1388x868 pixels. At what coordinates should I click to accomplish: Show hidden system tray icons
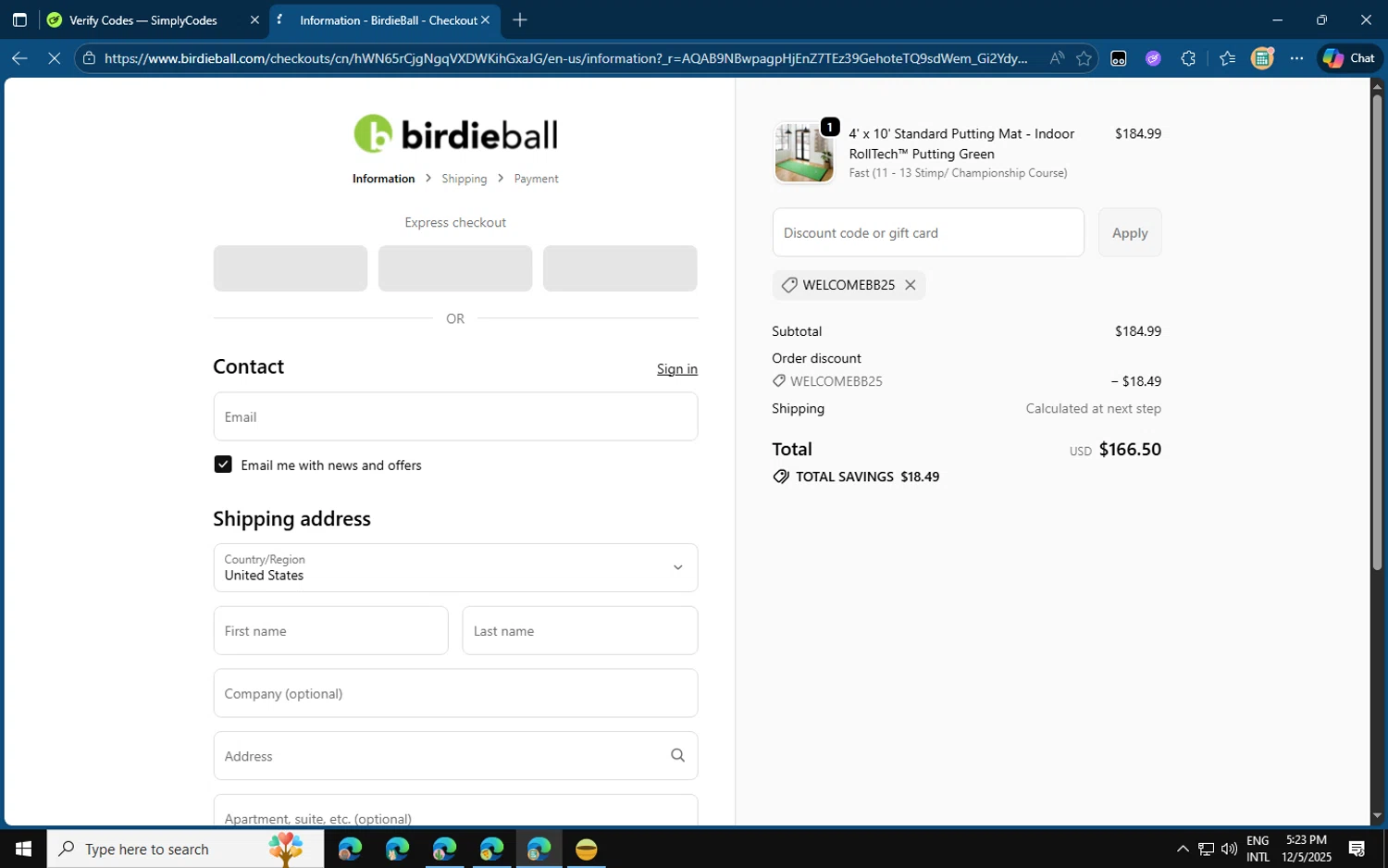[1183, 849]
